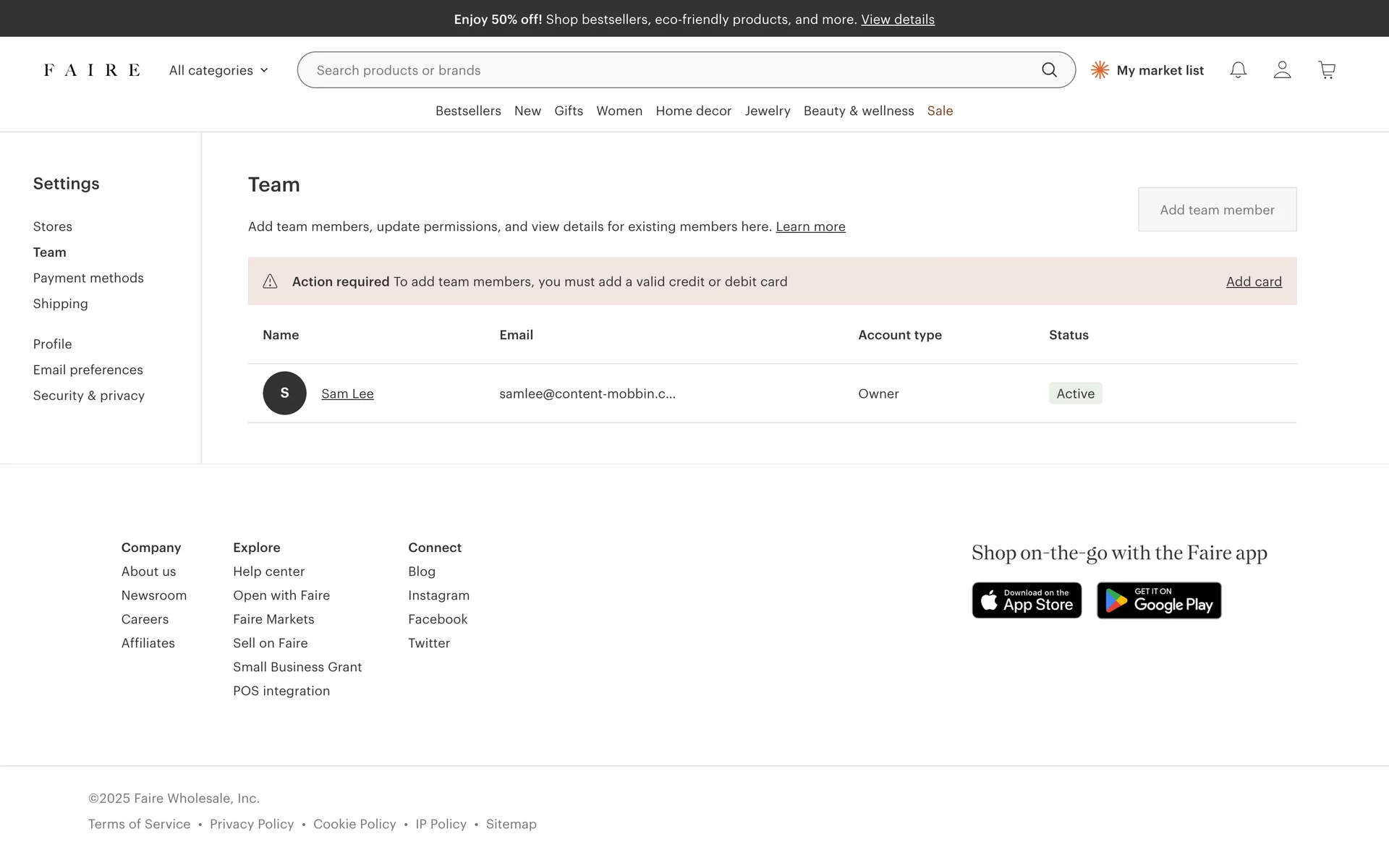Click the Faire logo

point(92,70)
